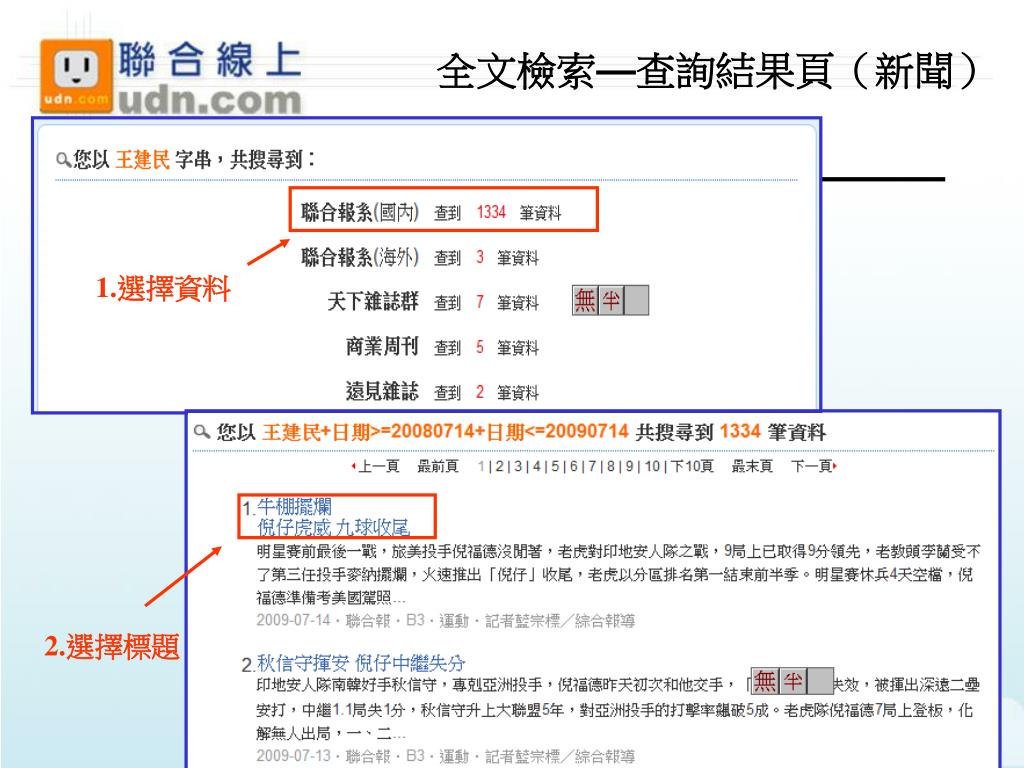Click summary text beginning 明星賽前最後一戰
The width and height of the screenshot is (1024, 768).
tap(618, 575)
